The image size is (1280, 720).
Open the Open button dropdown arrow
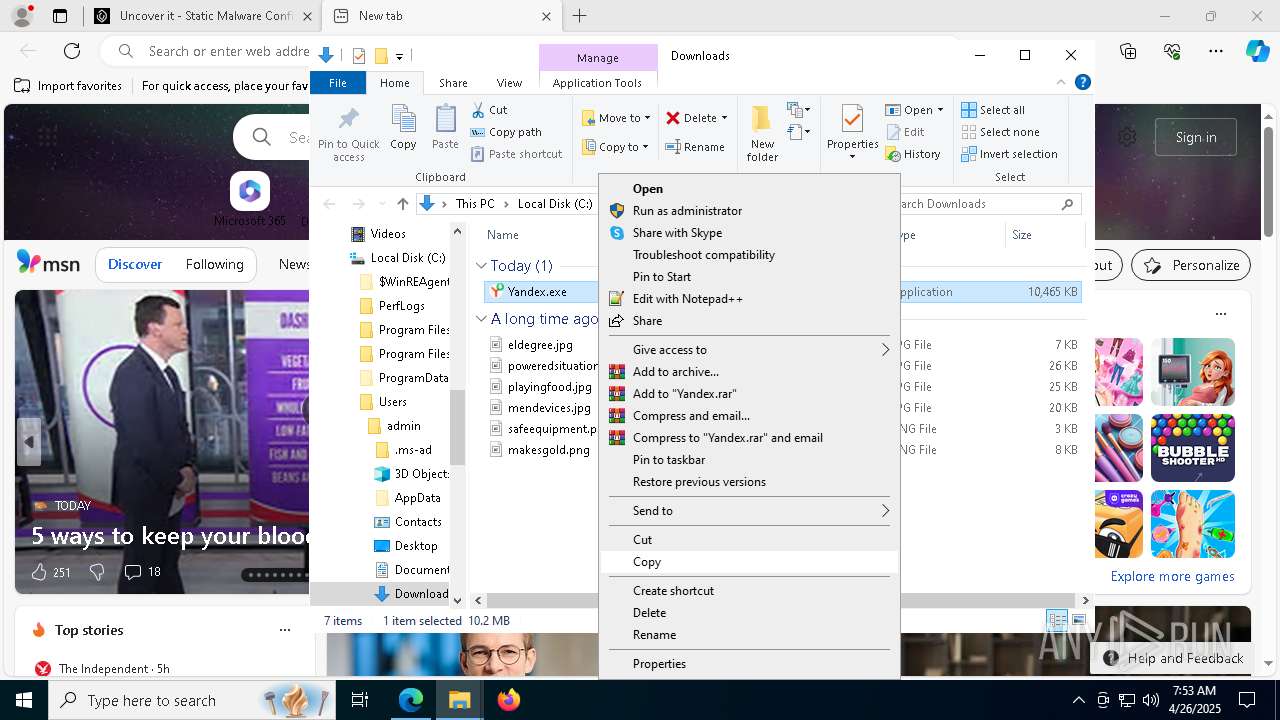tap(940, 110)
